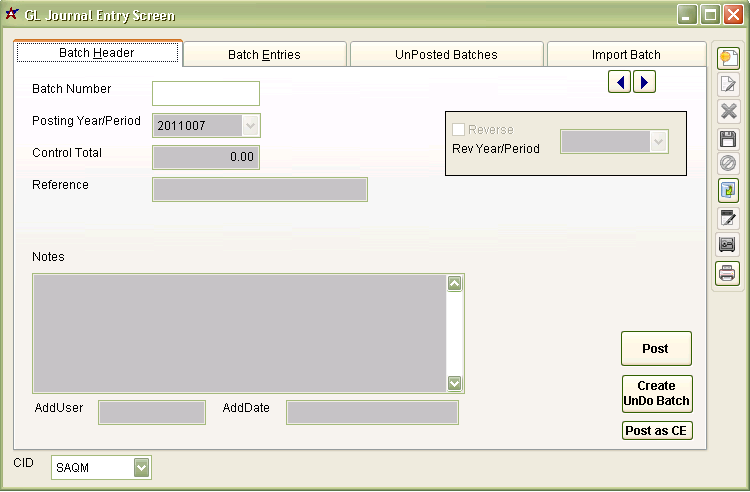Image resolution: width=750 pixels, height=492 pixels.
Task: Open the UnPosted Batches tab
Action: click(x=446, y=55)
